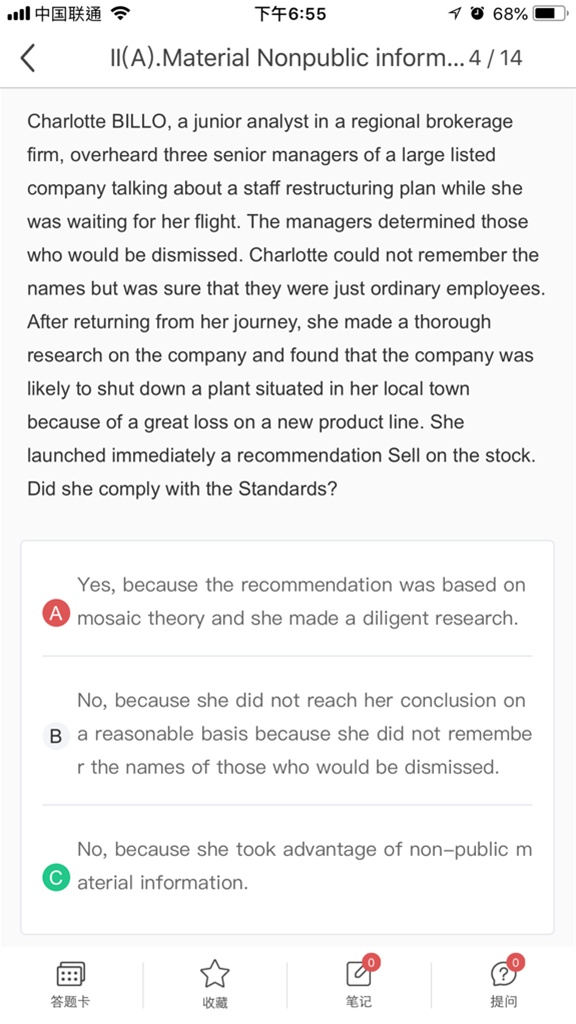The height and width of the screenshot is (1024, 576).
Task: Tap the back arrow icon
Action: tap(27, 58)
